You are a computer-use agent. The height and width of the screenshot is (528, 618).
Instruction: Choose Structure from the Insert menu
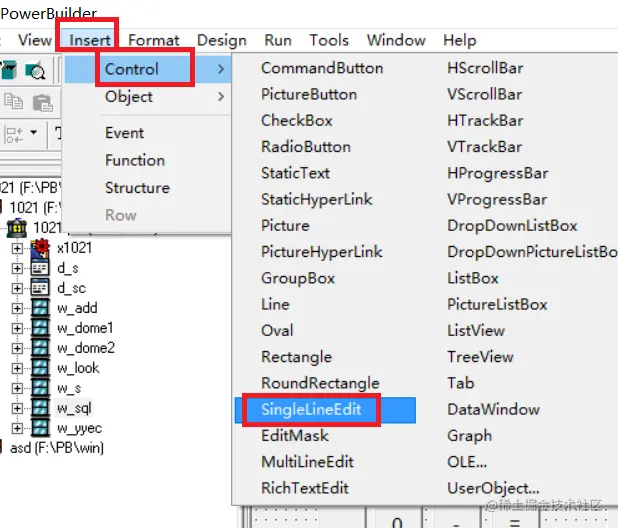[x=137, y=188]
